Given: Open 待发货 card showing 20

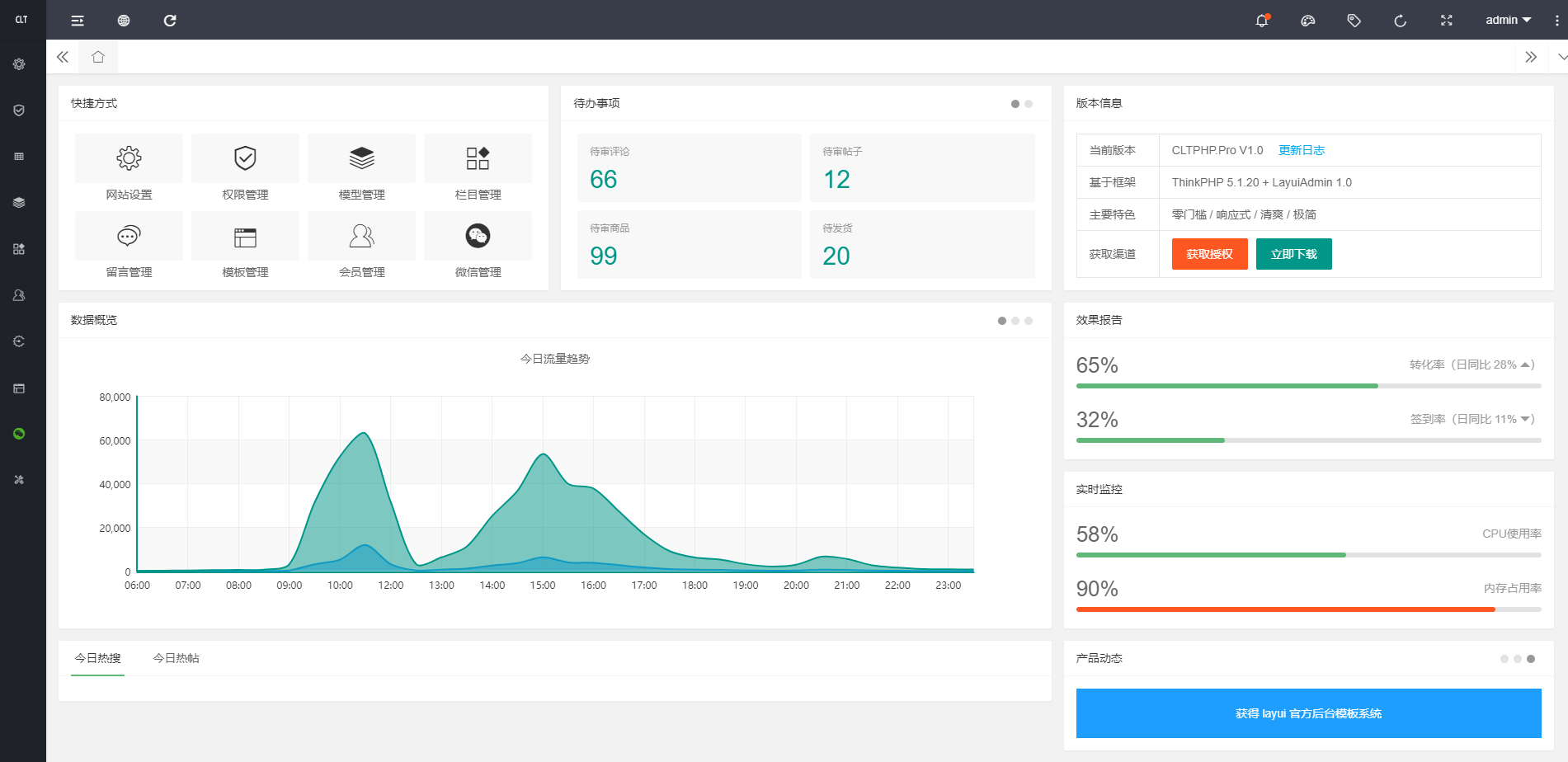Looking at the screenshot, I should pos(922,244).
